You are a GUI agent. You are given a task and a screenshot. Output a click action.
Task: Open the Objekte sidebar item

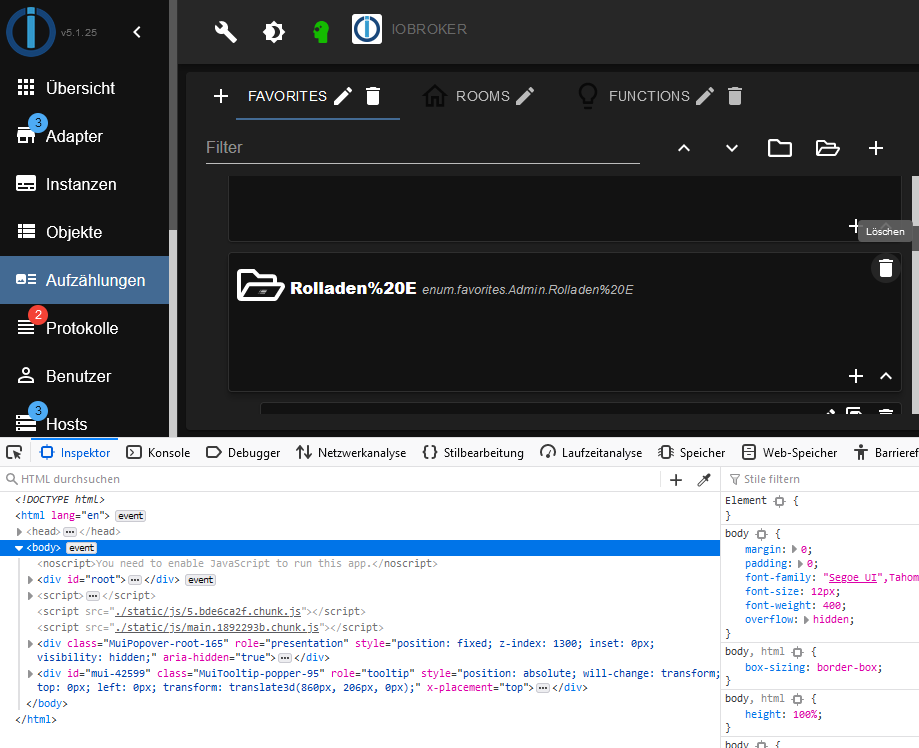pos(84,232)
